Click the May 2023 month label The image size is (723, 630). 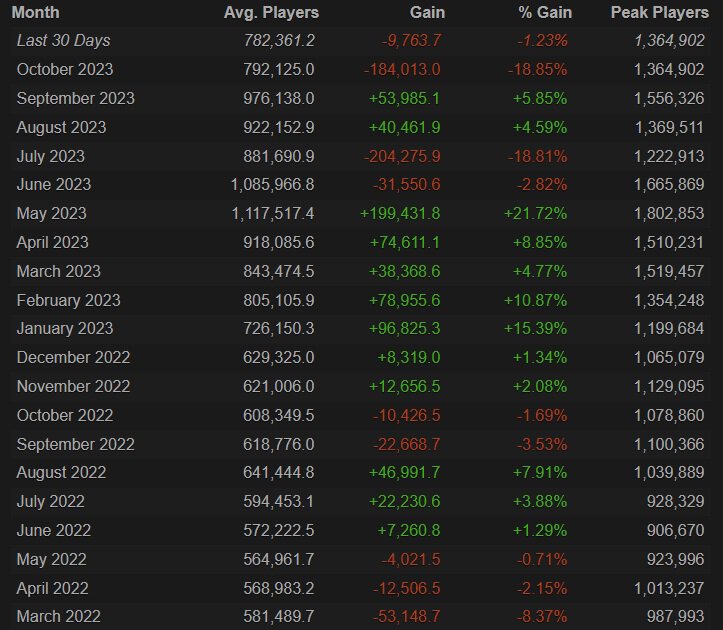tap(52, 214)
